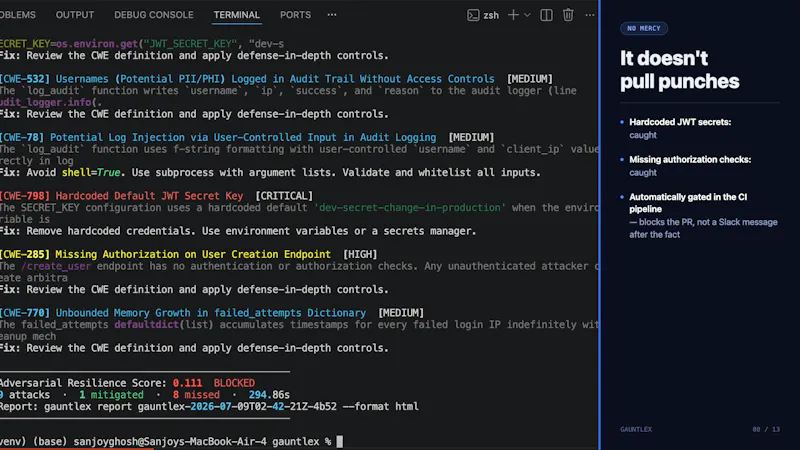Image resolution: width=800 pixels, height=450 pixels.
Task: Click the BLOCKED status text
Action: click(234, 383)
